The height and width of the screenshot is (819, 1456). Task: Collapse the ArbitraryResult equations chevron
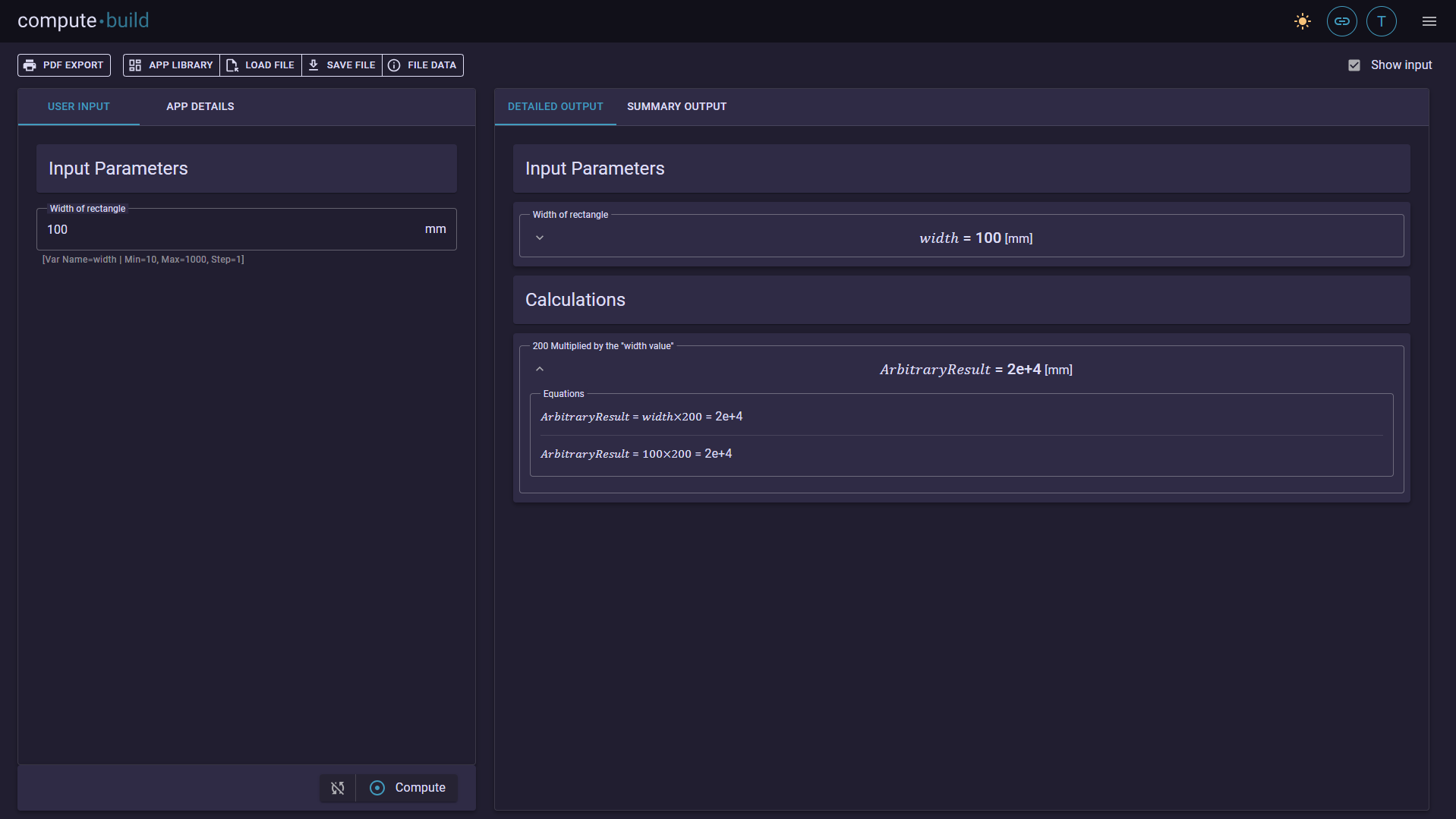click(x=540, y=369)
